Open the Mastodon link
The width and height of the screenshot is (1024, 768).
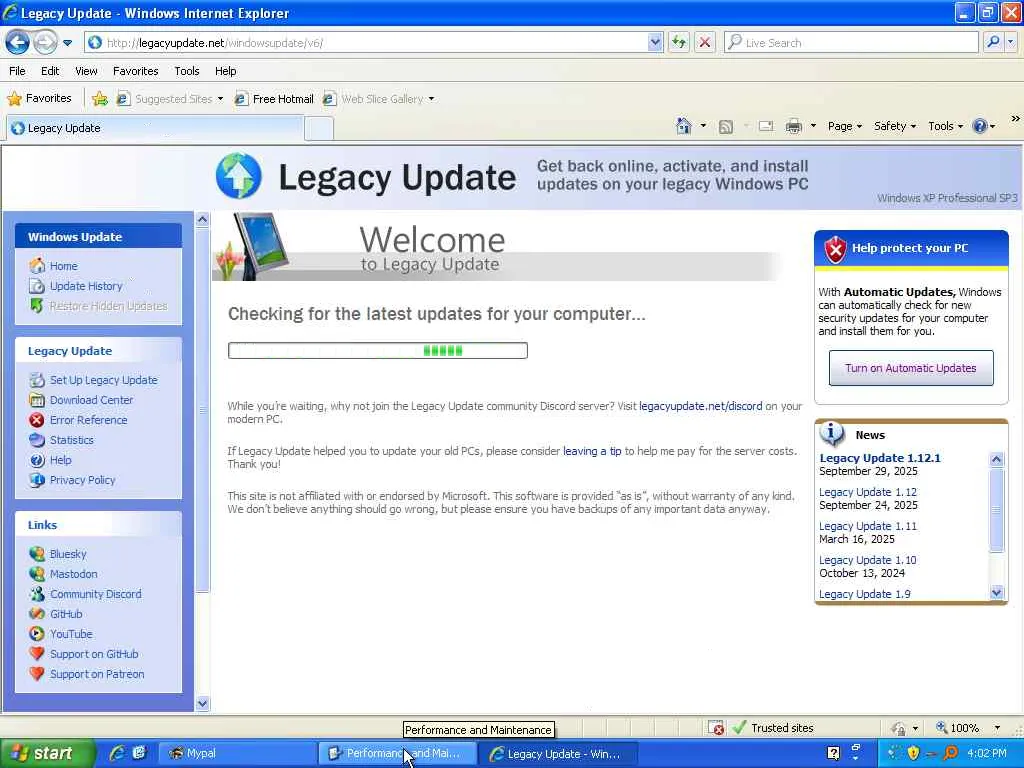73,574
